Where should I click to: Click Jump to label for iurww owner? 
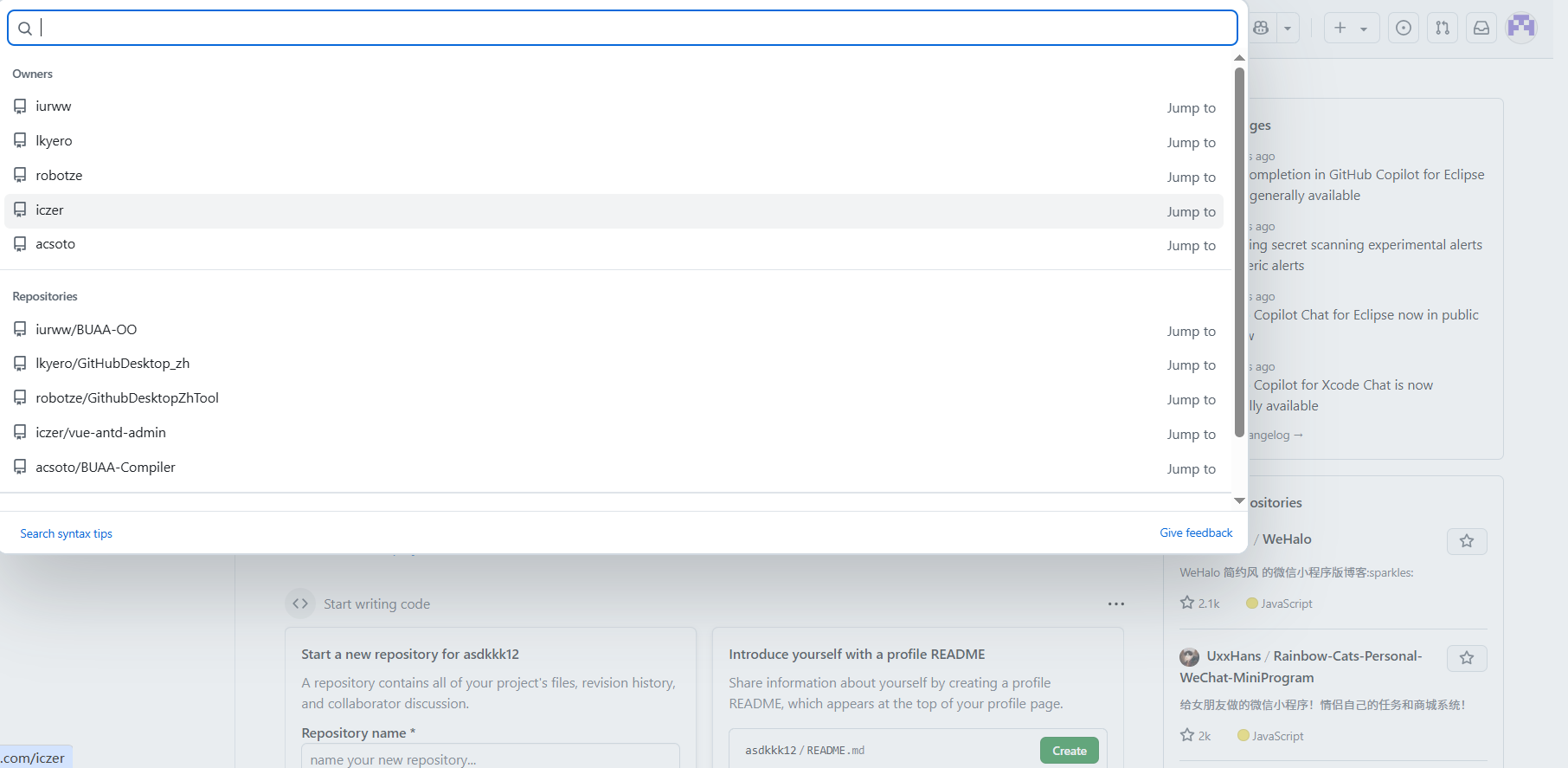pyautogui.click(x=1191, y=107)
